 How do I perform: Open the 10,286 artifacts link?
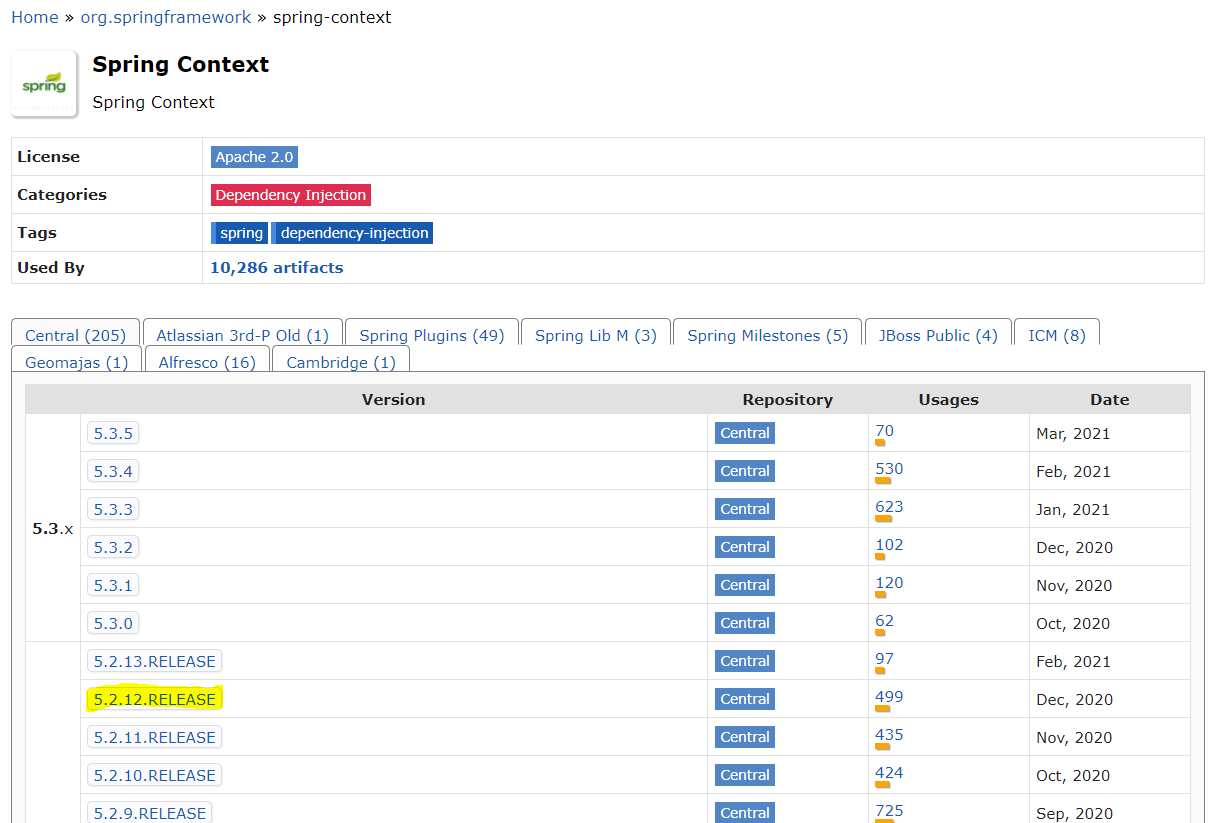pos(276,268)
